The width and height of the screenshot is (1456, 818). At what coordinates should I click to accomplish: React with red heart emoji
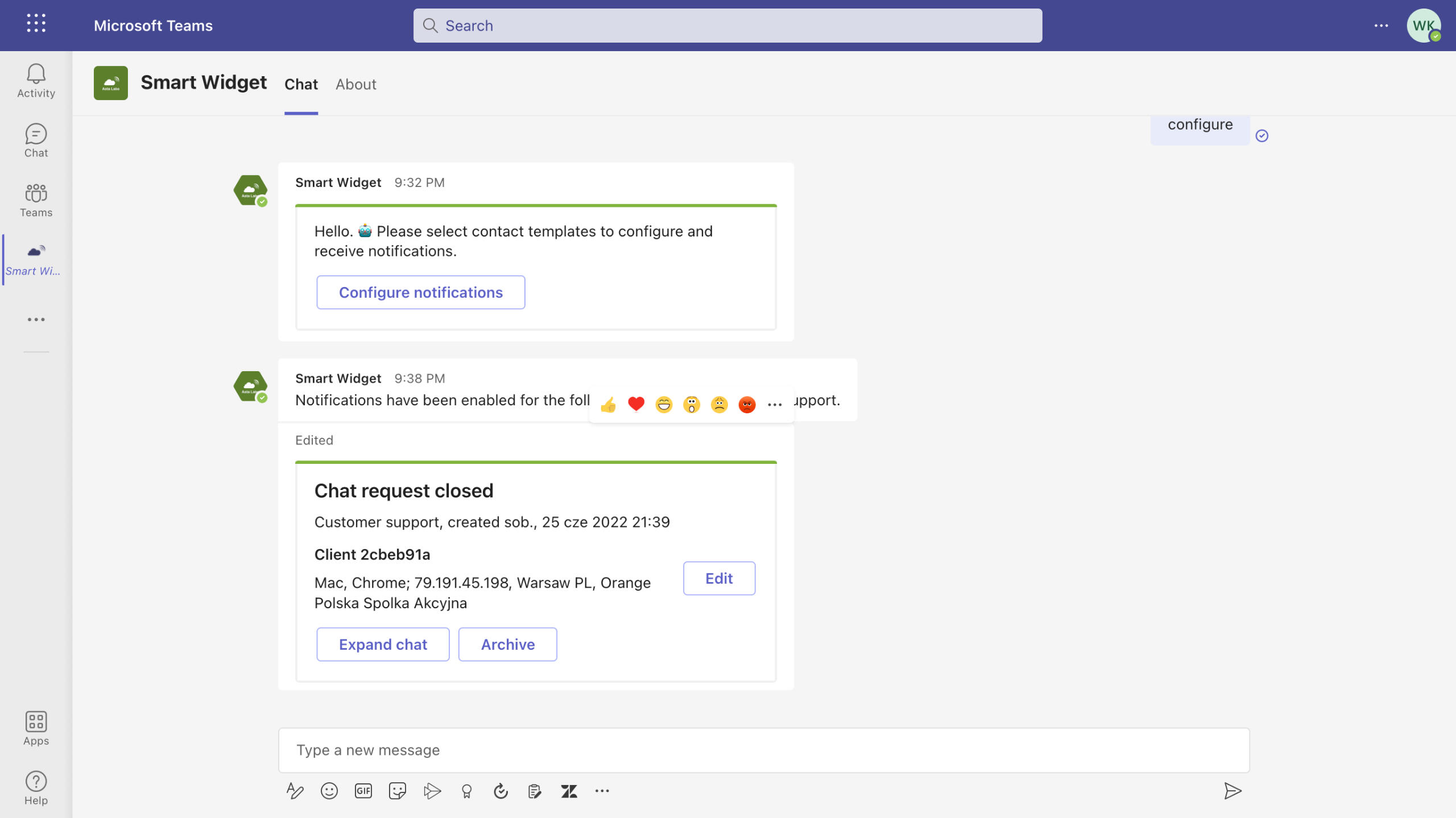coord(636,404)
